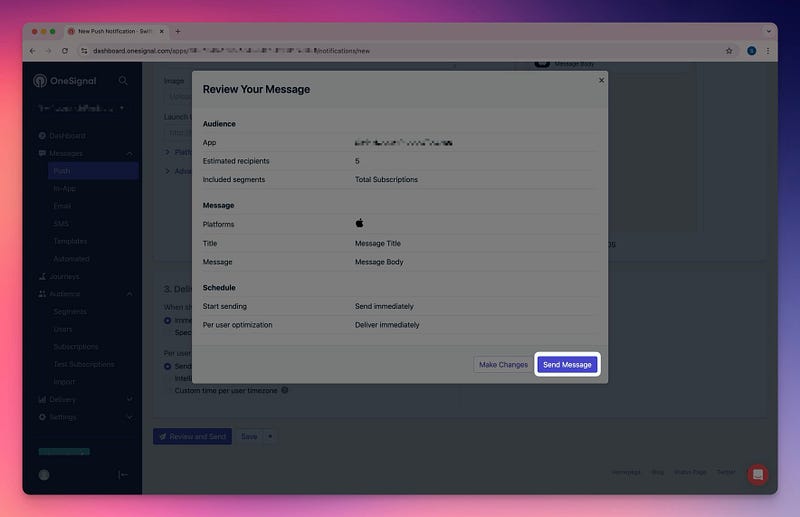Select Push under Messages
Screen dimensions: 800x517
(x=93, y=171)
